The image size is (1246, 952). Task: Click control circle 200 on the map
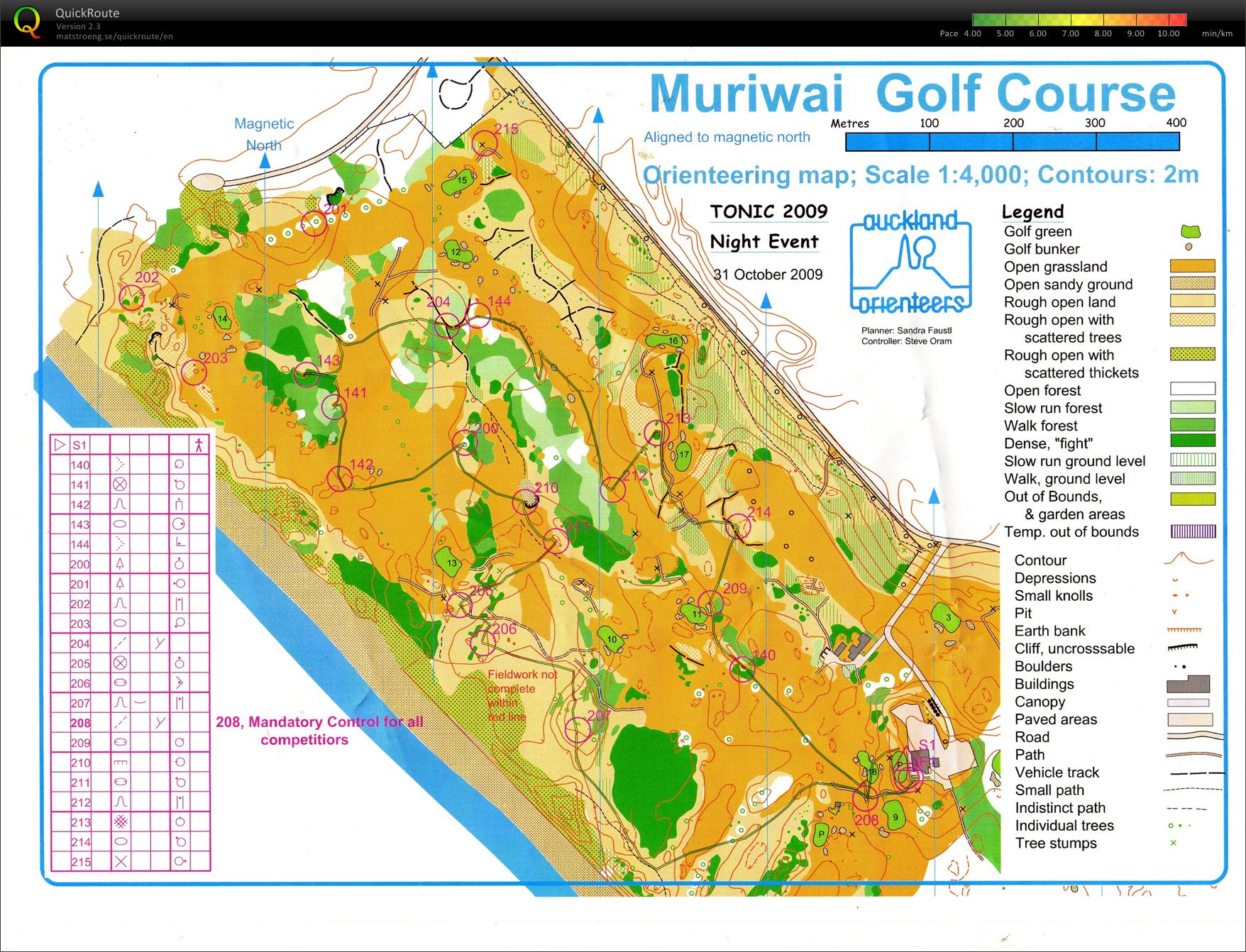[x=464, y=443]
